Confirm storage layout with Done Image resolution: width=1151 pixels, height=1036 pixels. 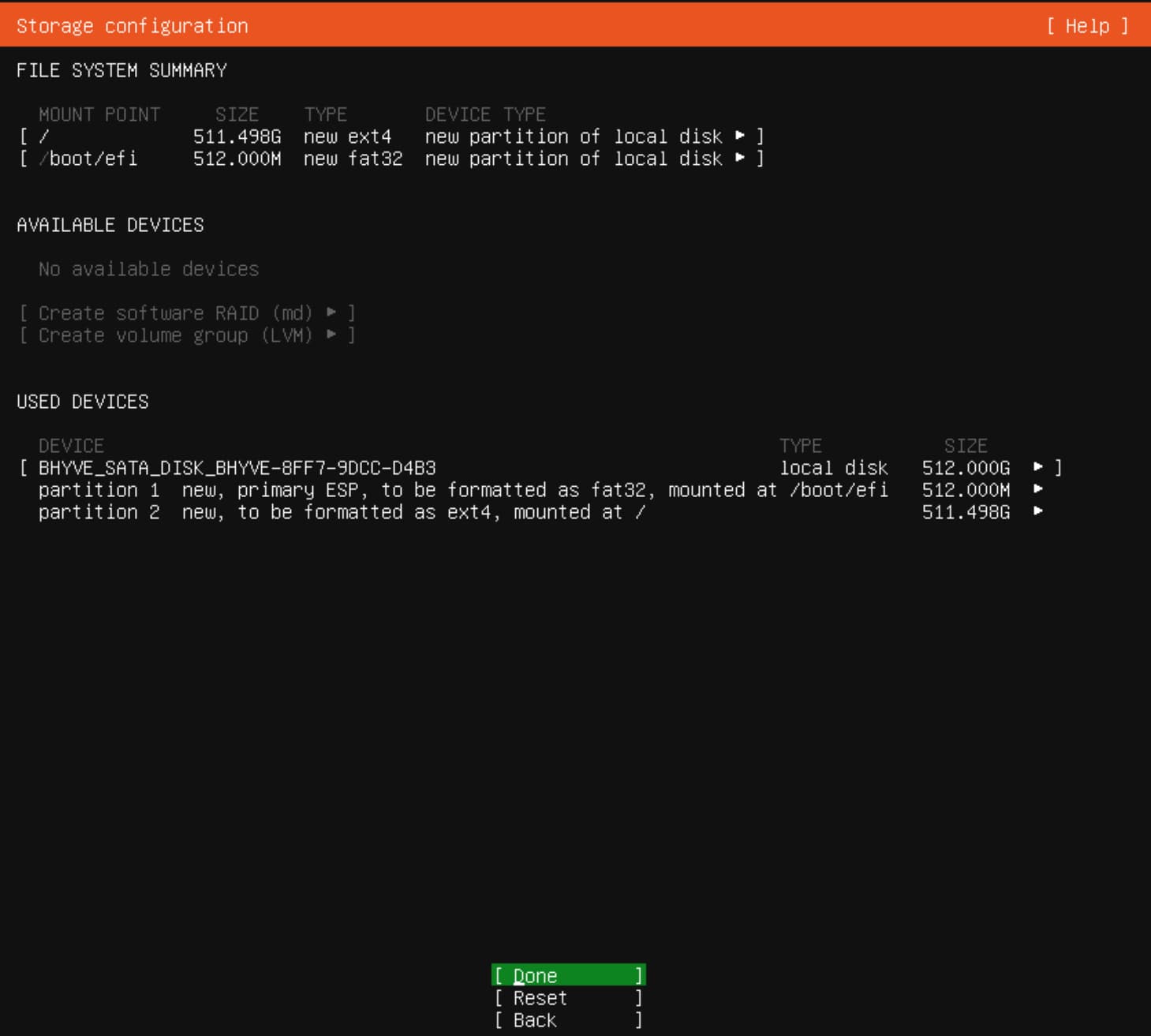click(568, 975)
